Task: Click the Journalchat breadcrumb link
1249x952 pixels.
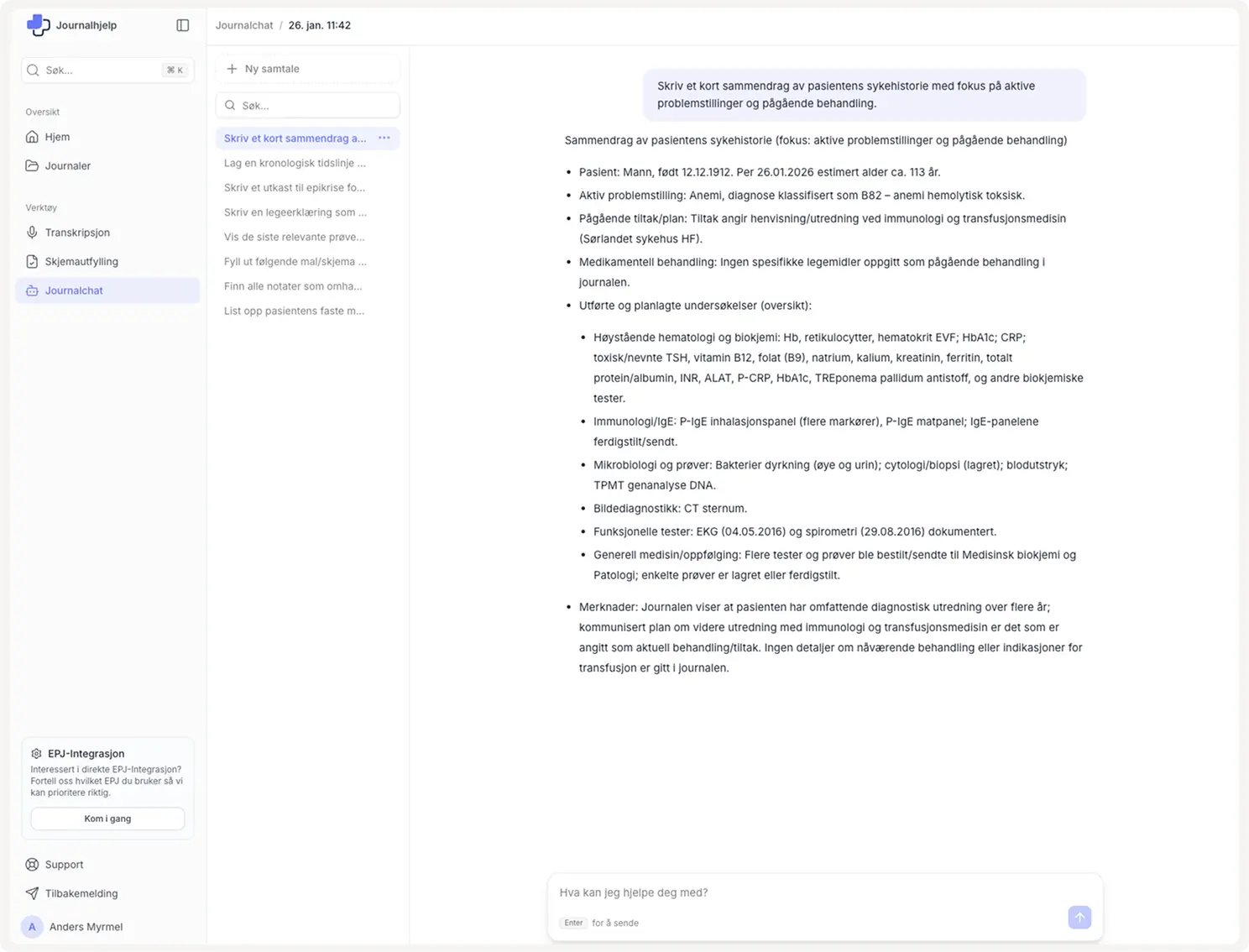Action: point(243,25)
